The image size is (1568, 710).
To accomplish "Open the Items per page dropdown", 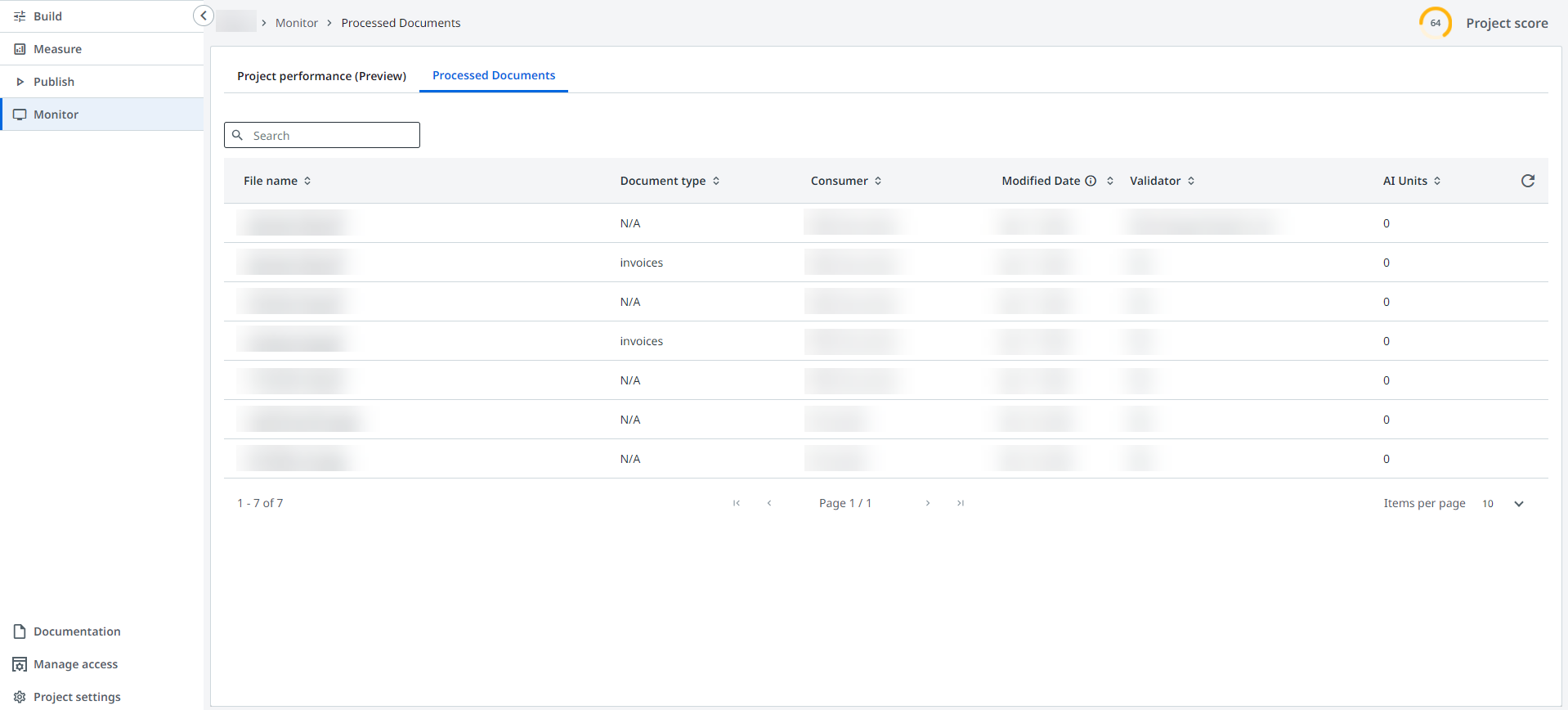I will pyautogui.click(x=1518, y=504).
